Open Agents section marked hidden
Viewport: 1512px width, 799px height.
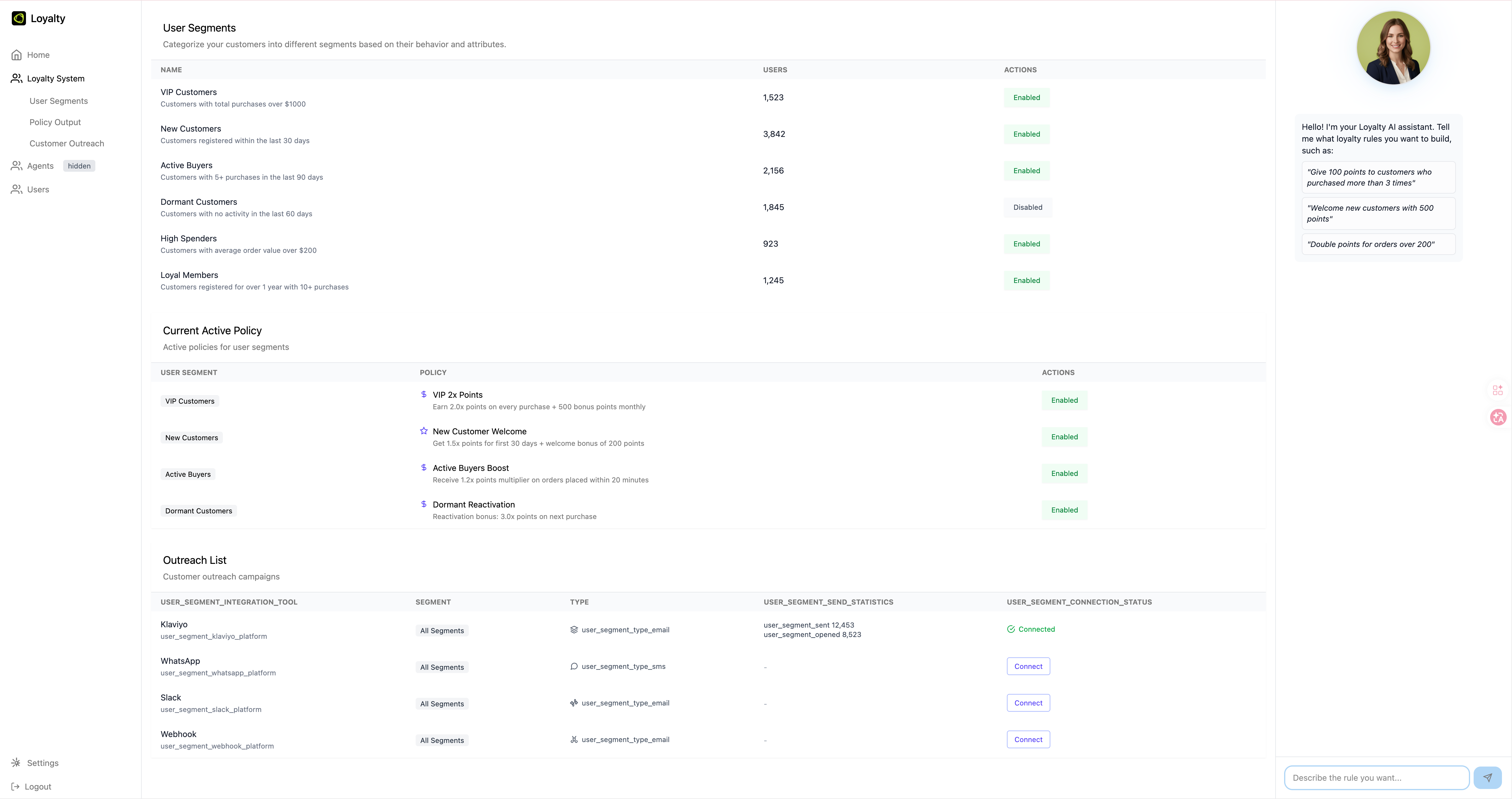pyautogui.click(x=40, y=166)
